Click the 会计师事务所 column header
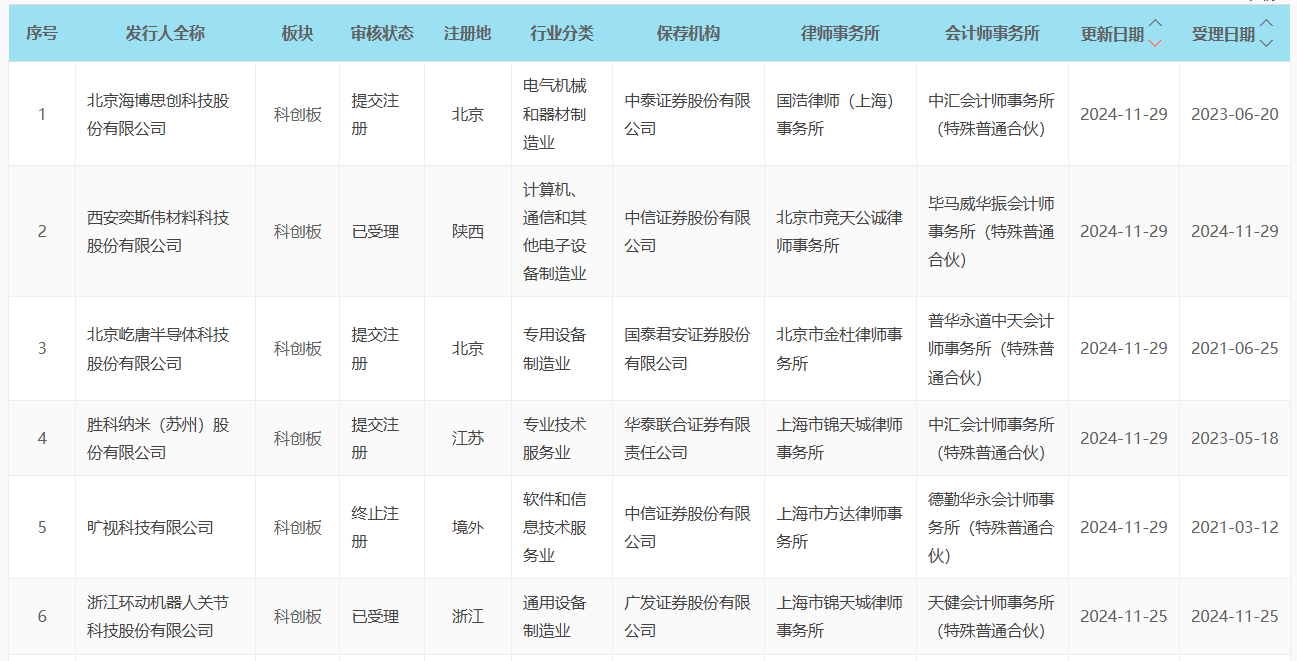Image resolution: width=1297 pixels, height=661 pixels. tap(992, 33)
